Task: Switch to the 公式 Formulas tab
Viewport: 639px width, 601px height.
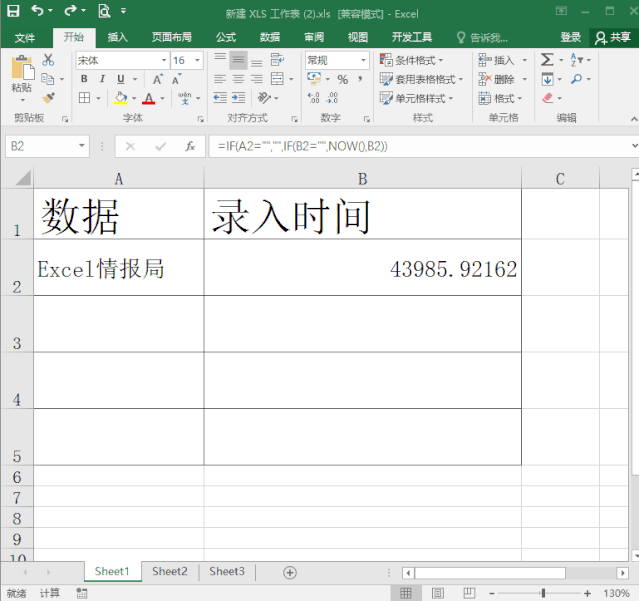Action: (226, 37)
